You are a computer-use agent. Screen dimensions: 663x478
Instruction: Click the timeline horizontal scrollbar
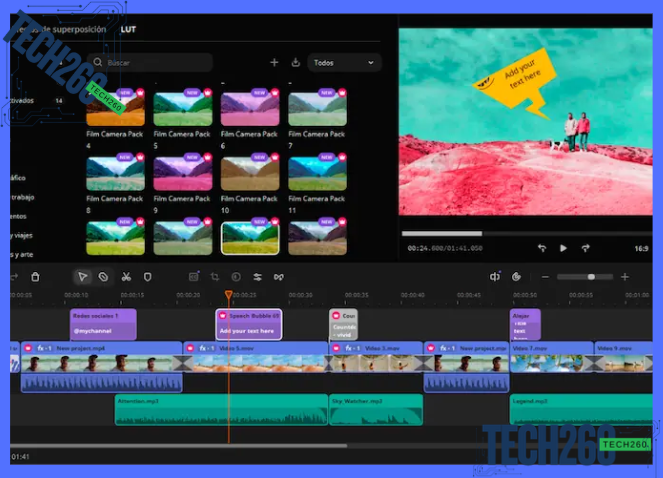[178, 445]
